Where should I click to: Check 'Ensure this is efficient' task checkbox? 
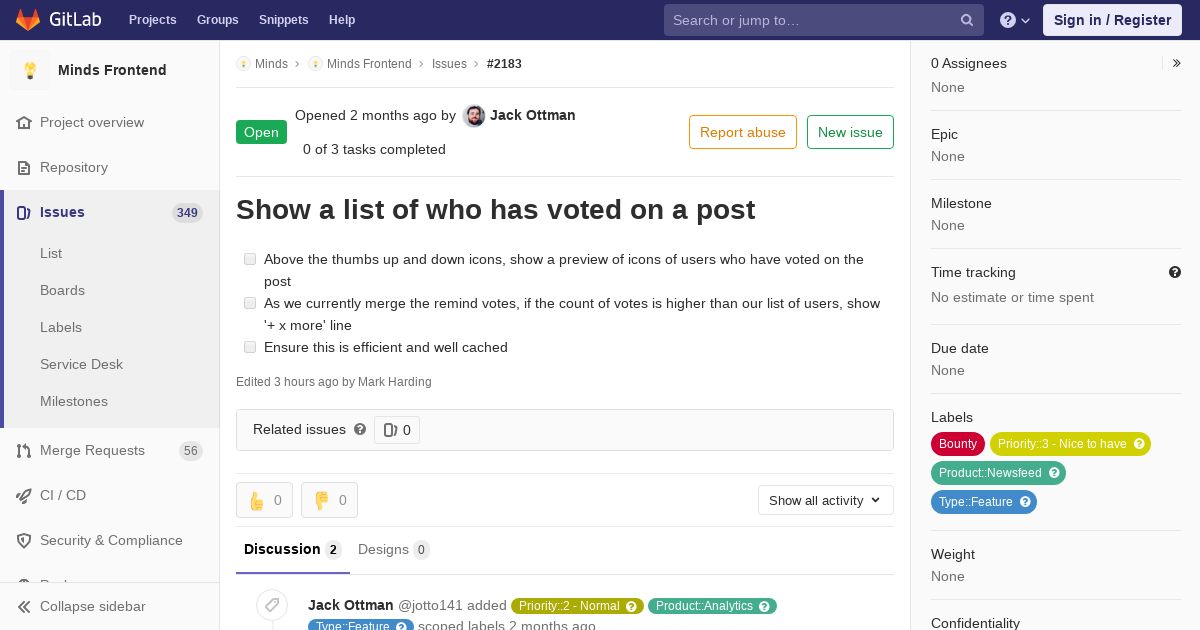[250, 347]
